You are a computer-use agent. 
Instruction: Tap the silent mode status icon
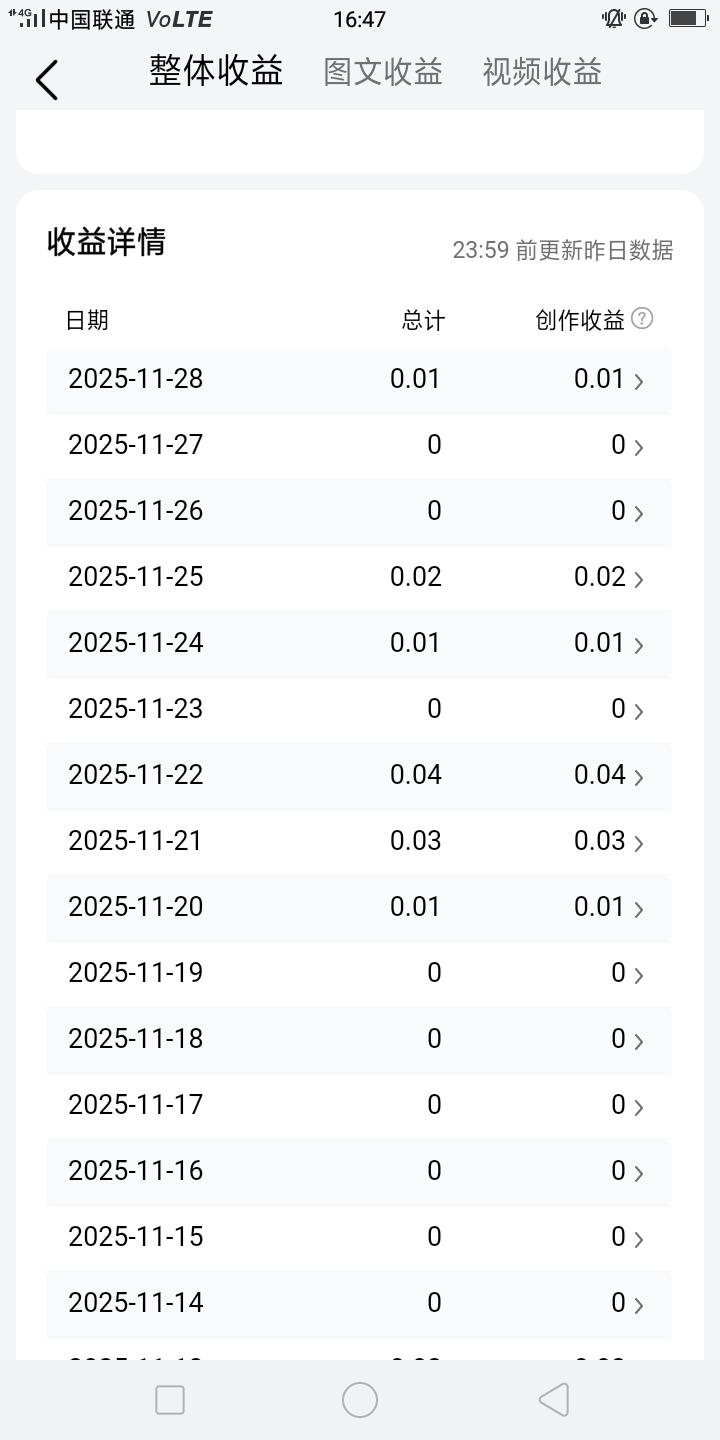click(612, 18)
